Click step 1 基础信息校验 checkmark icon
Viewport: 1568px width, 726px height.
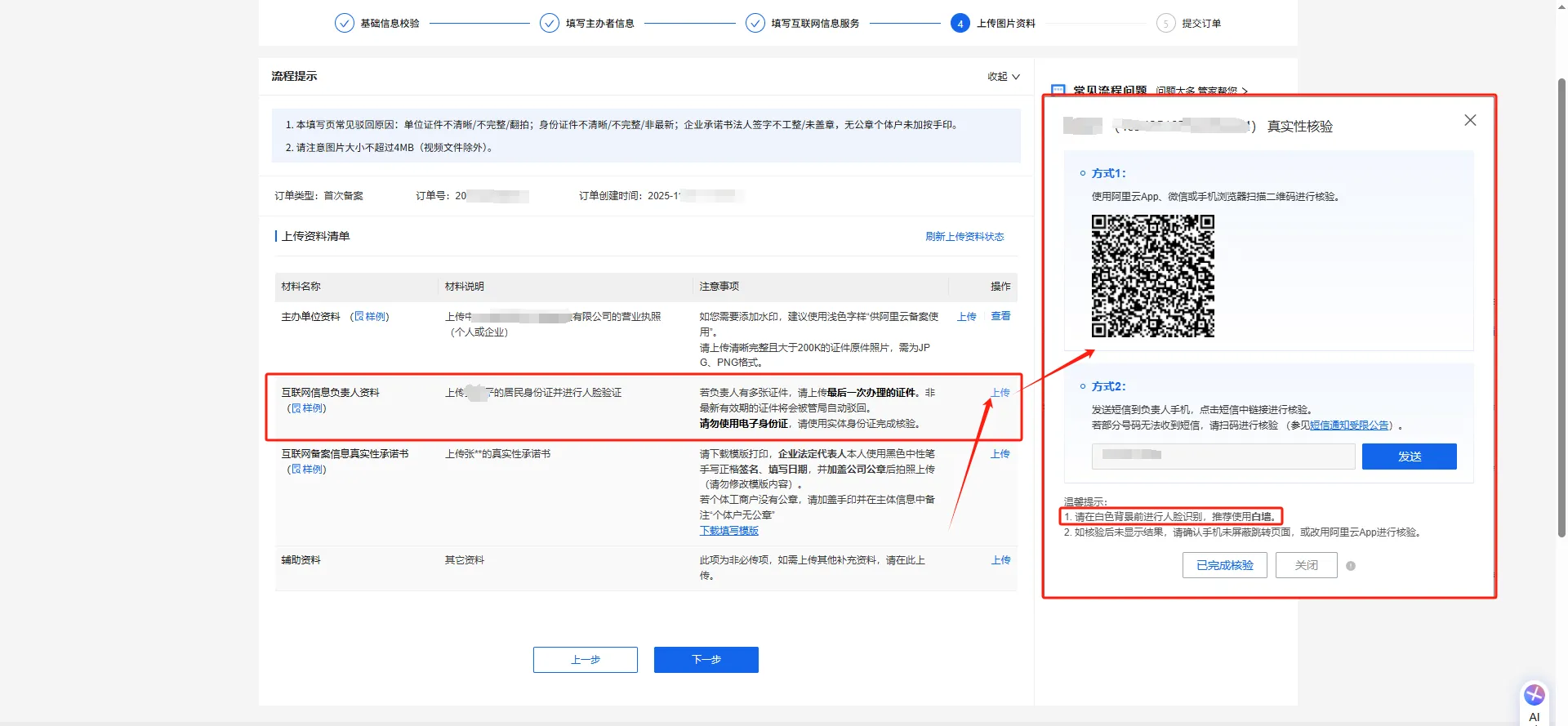[x=344, y=23]
